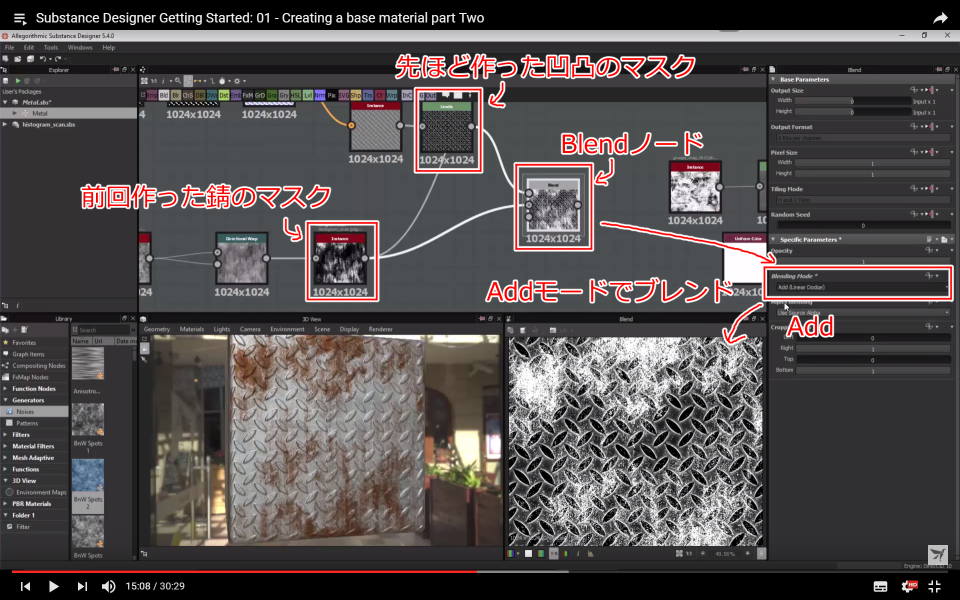
Task: Share the video
Action: point(940,18)
